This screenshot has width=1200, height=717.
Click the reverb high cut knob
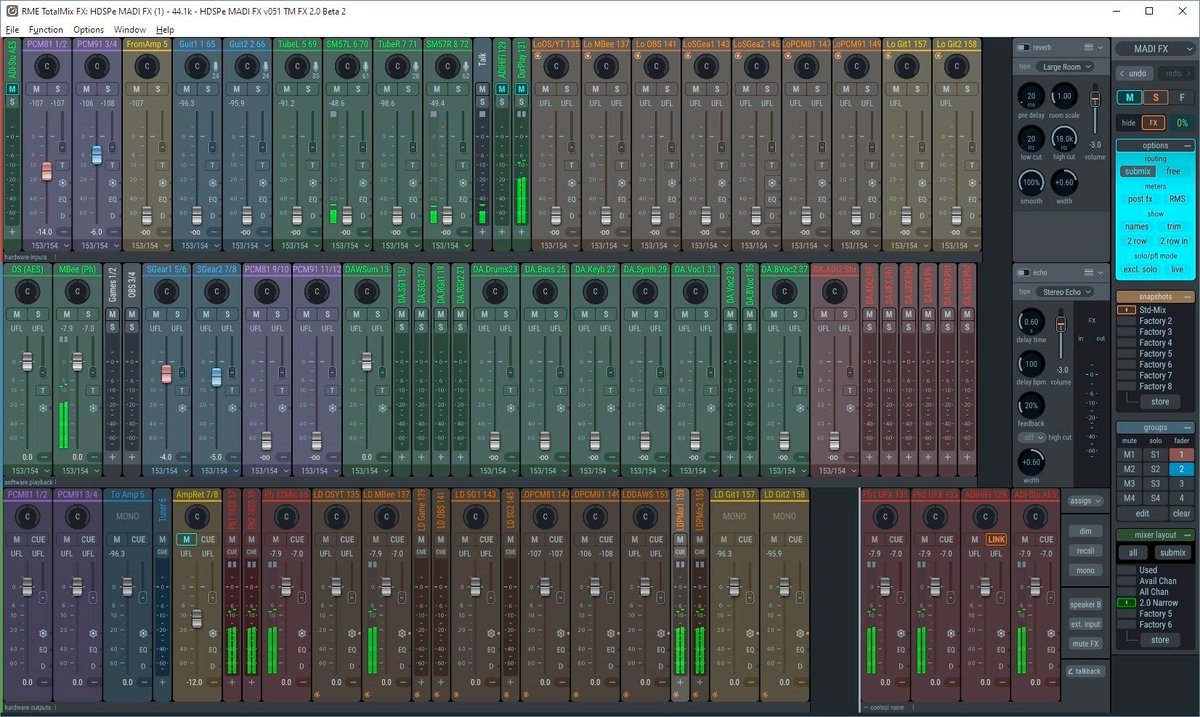pos(1064,139)
